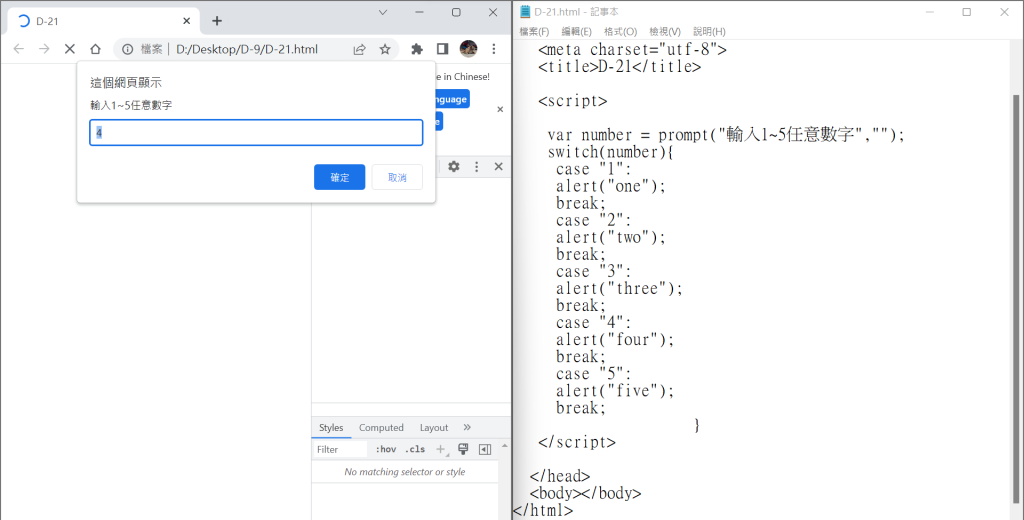Focus the prompt input field containing 4

coord(256,133)
